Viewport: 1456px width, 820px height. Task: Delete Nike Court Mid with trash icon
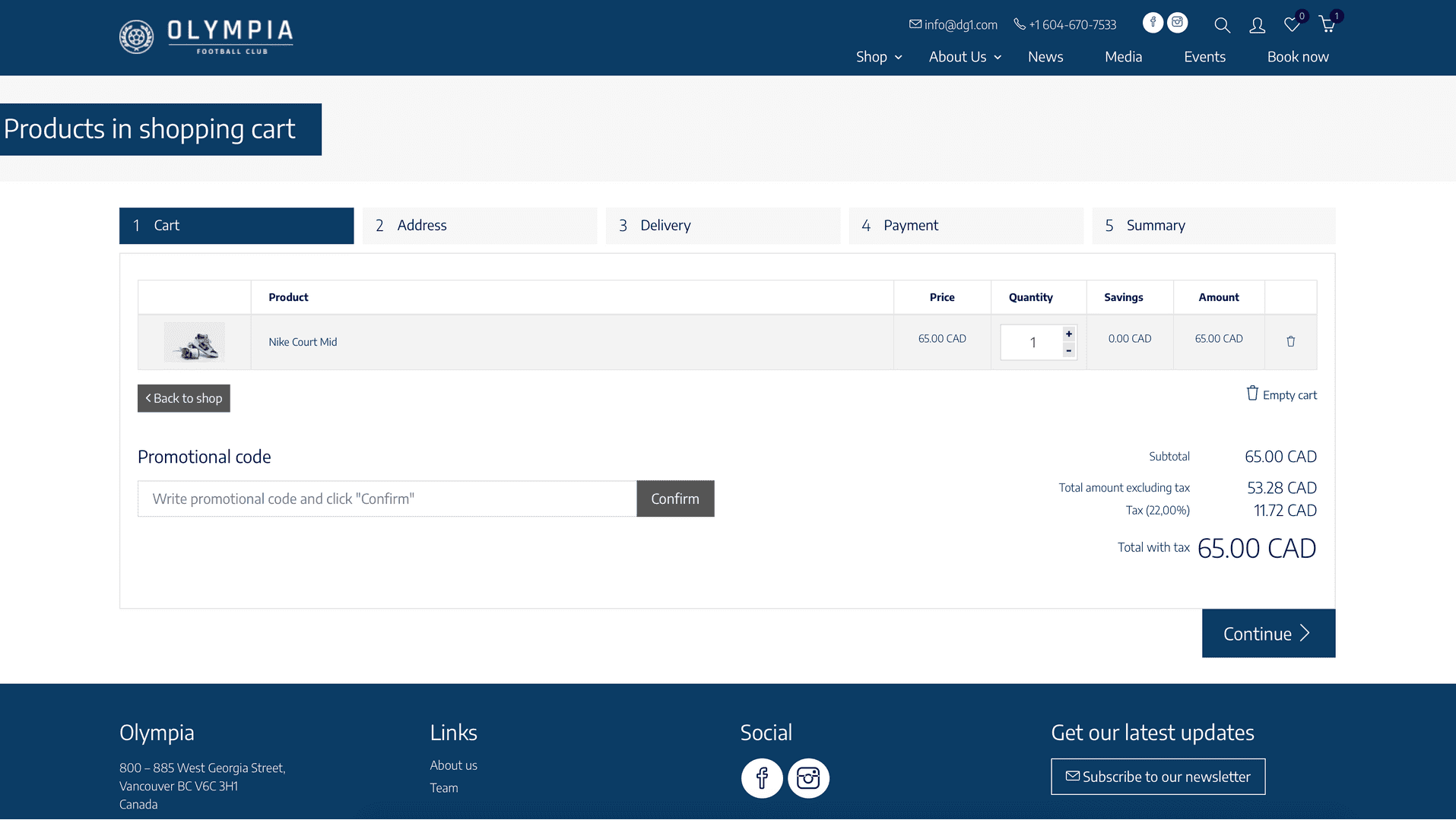1290,341
